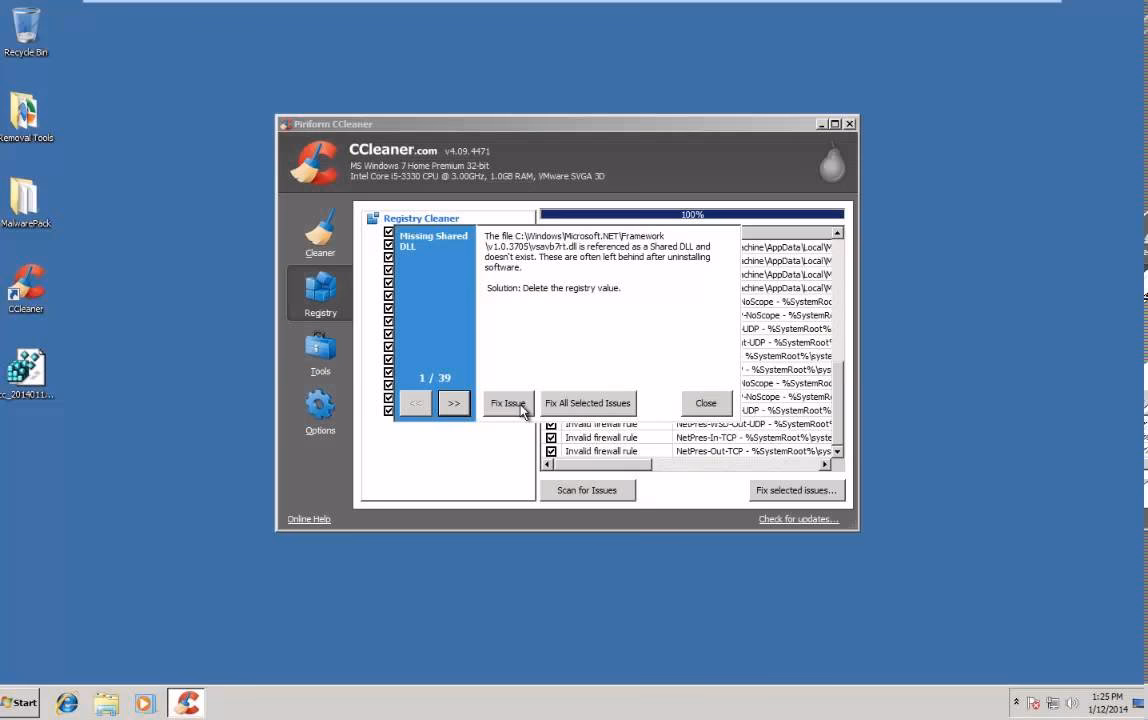The width and height of the screenshot is (1148, 720).
Task: Open Recycle Bin on the desktop
Action: (x=26, y=31)
